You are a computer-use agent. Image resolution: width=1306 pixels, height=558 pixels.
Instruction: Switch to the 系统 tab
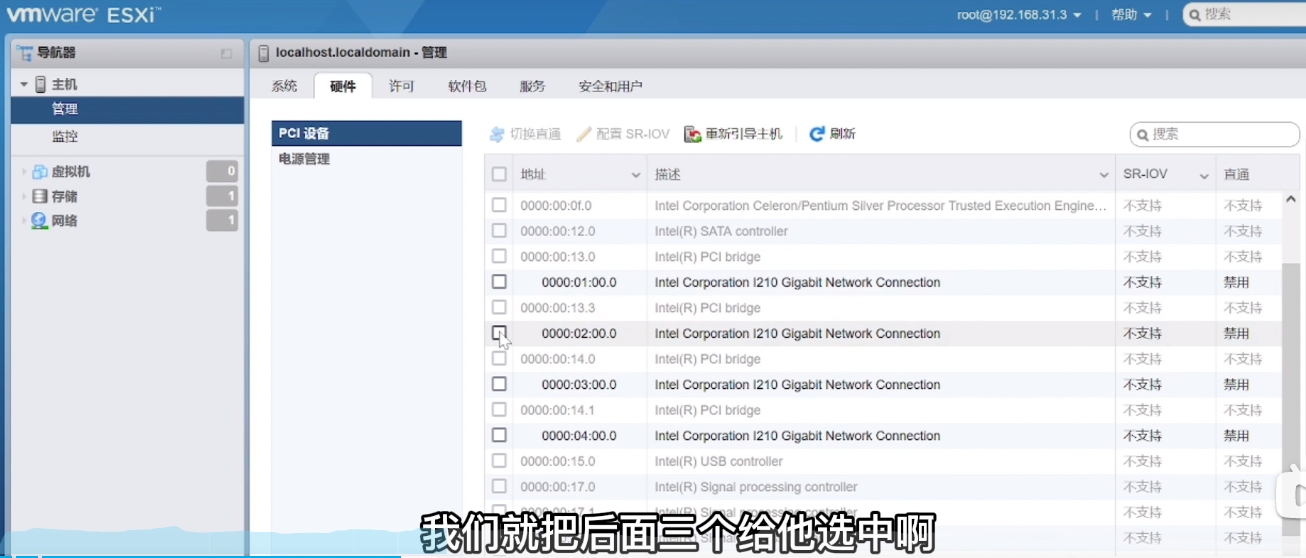click(284, 86)
